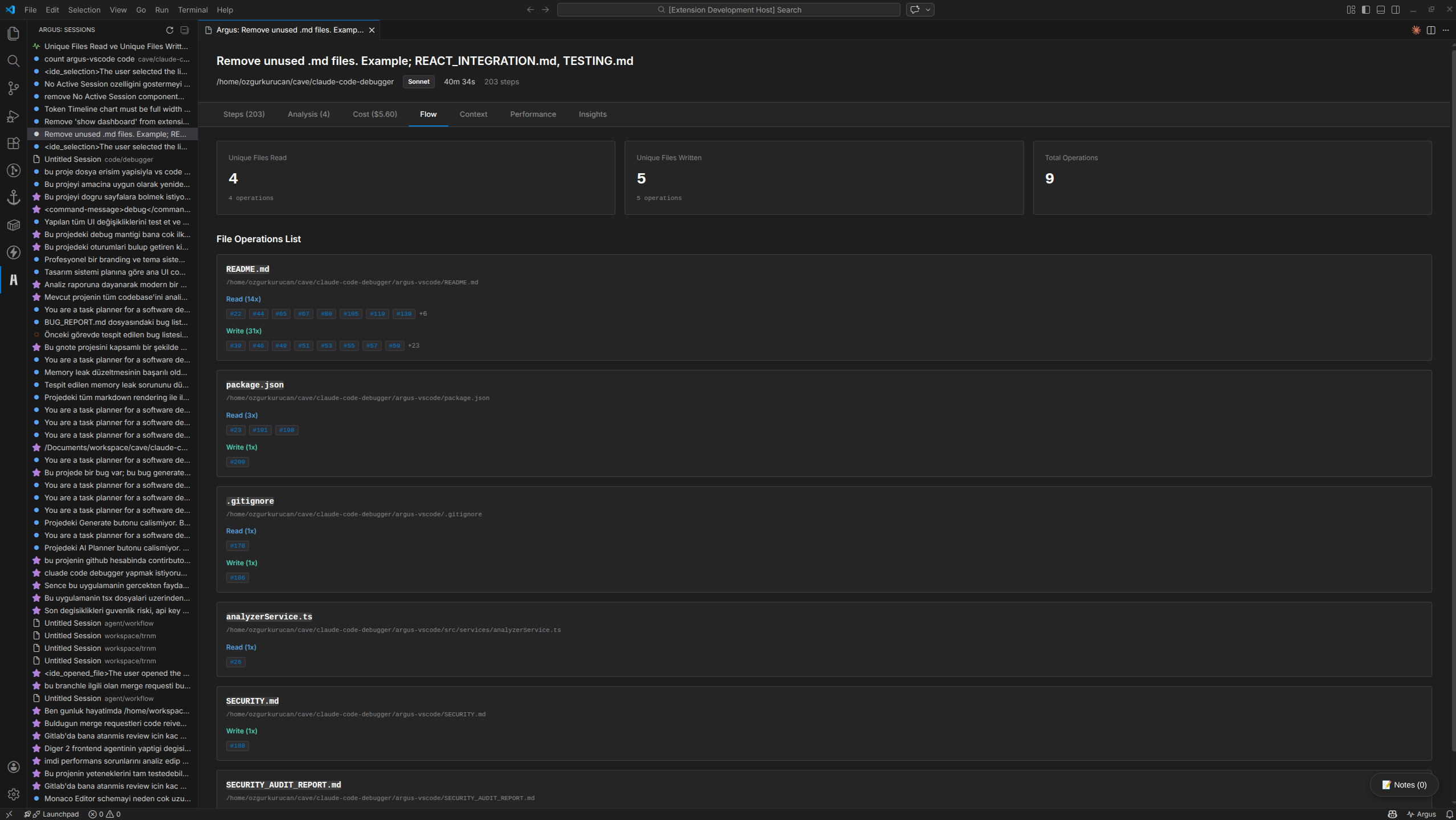Open notifications via the bell icon
The width and height of the screenshot is (1456, 820).
[1448, 814]
